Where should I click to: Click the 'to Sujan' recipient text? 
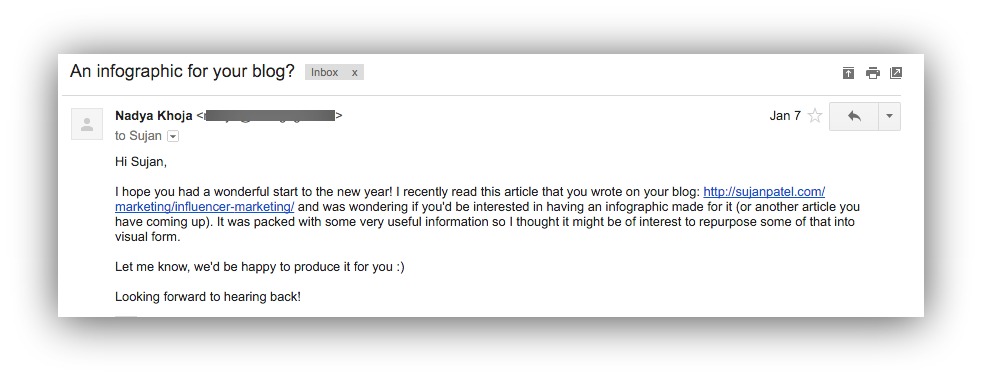point(138,136)
